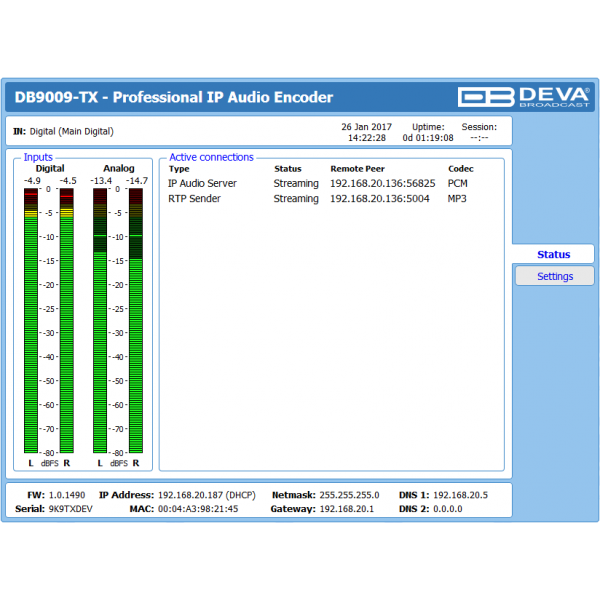The image size is (600, 600).
Task: Click the Type column header
Action: point(179,169)
